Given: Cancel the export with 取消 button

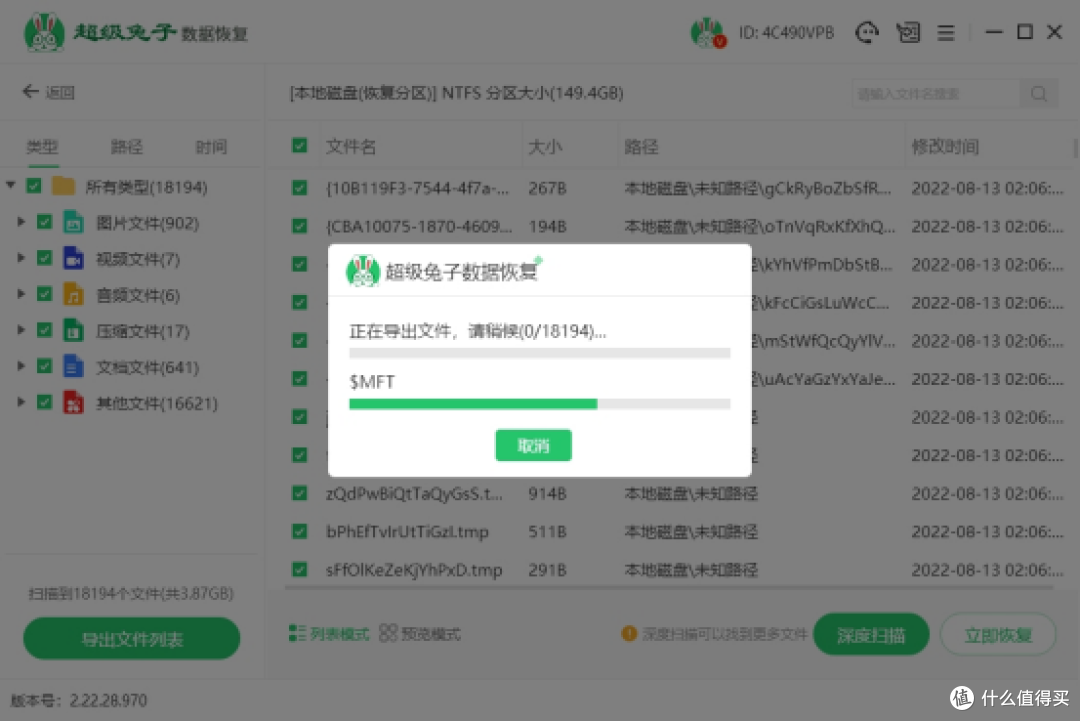Looking at the screenshot, I should 533,446.
